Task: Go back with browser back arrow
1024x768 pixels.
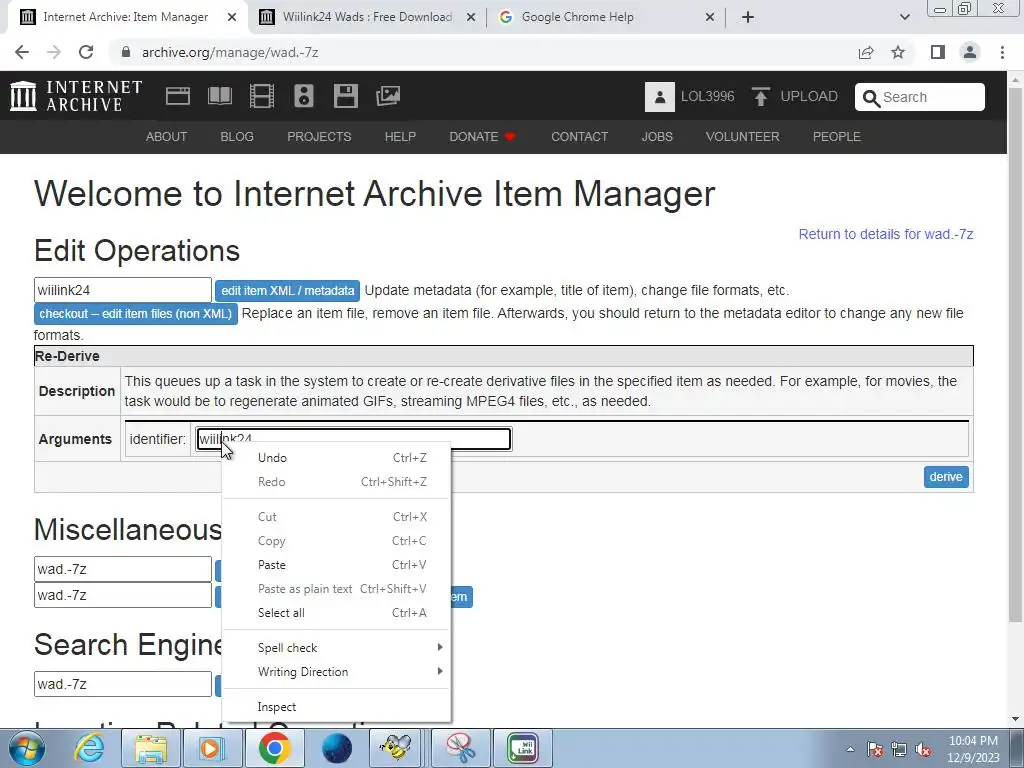Action: (22, 52)
